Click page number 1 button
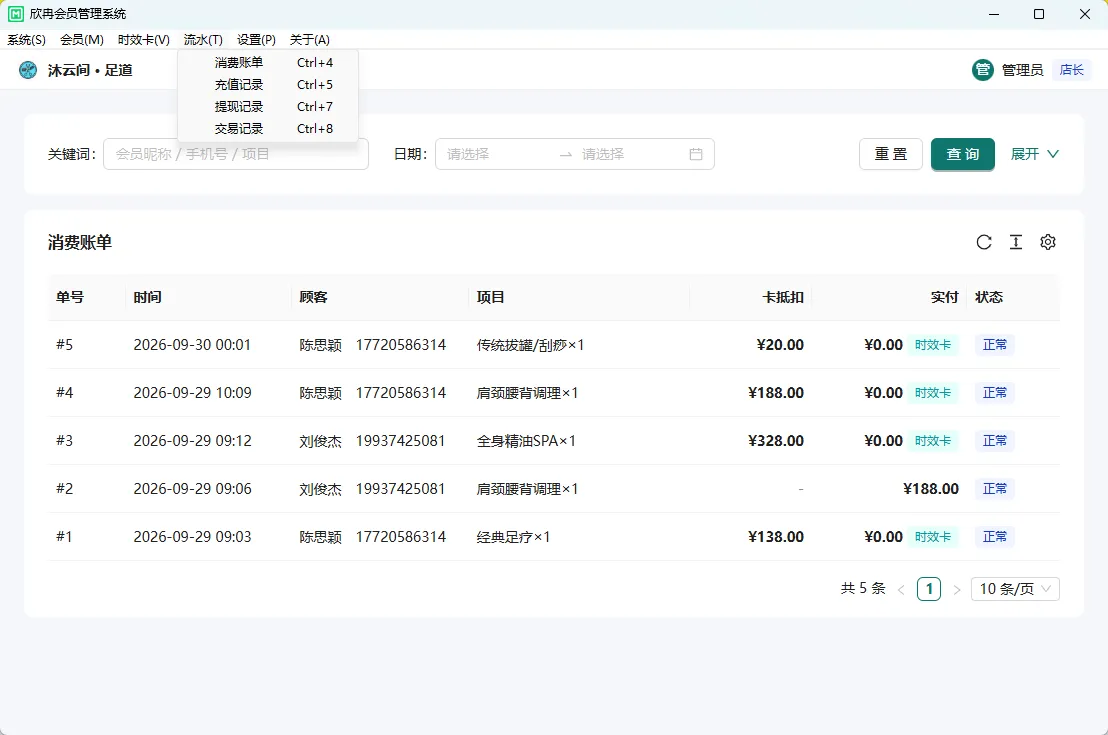1108x735 pixels. coord(929,589)
